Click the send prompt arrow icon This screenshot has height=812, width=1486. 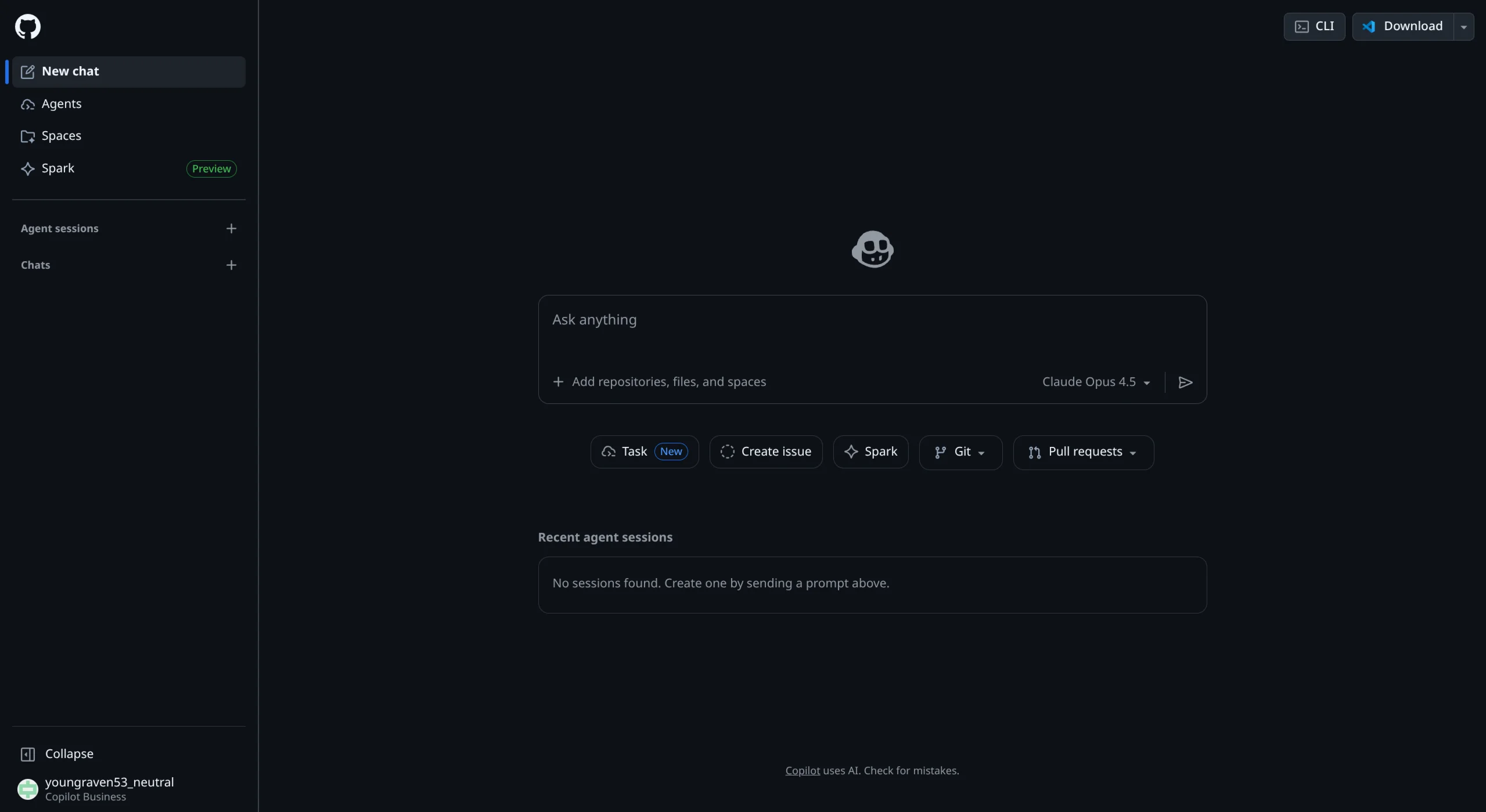pos(1185,382)
